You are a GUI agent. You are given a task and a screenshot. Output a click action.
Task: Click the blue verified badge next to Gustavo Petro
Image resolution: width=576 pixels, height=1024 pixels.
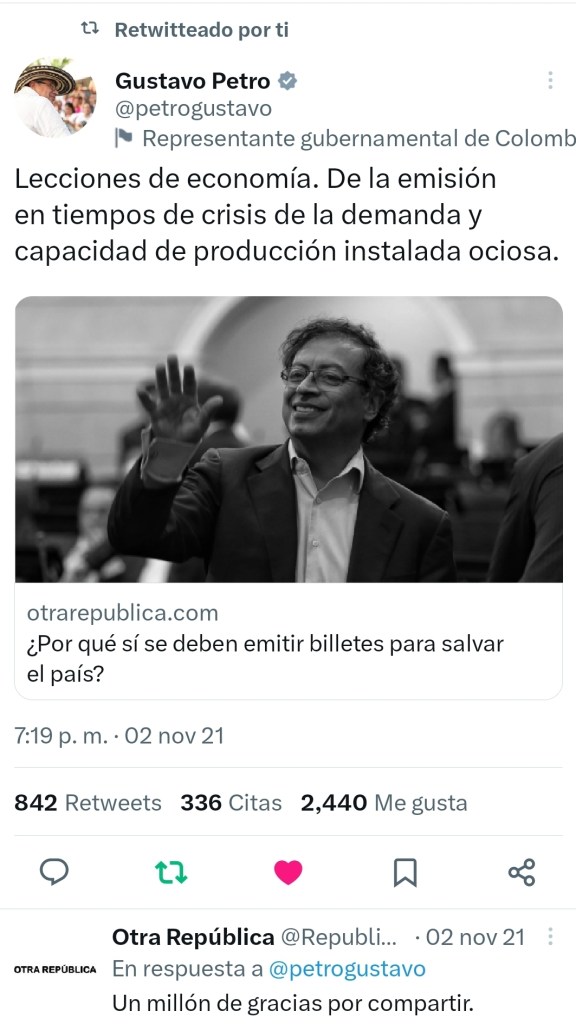point(287,81)
